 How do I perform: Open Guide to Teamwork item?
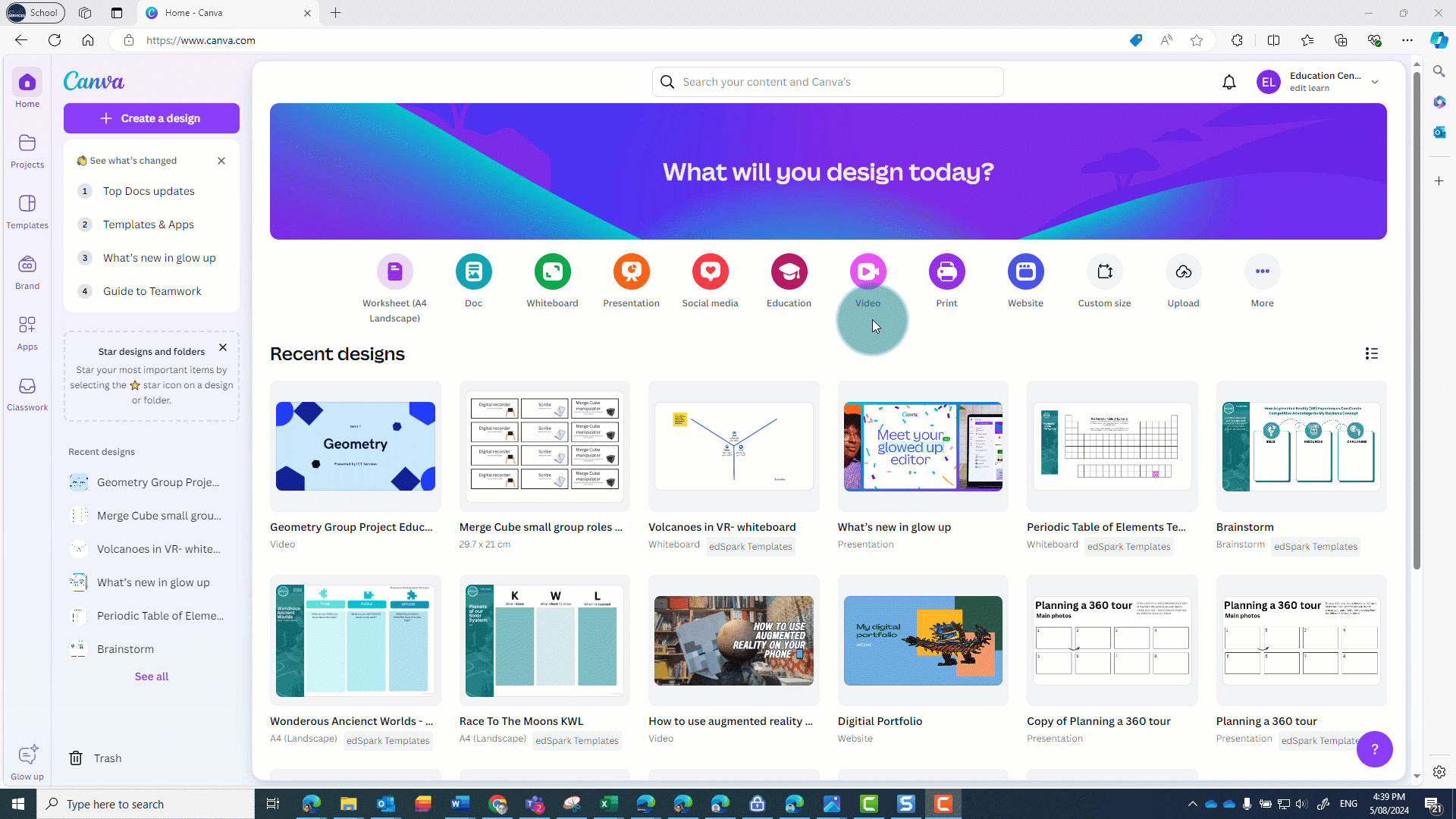152,291
